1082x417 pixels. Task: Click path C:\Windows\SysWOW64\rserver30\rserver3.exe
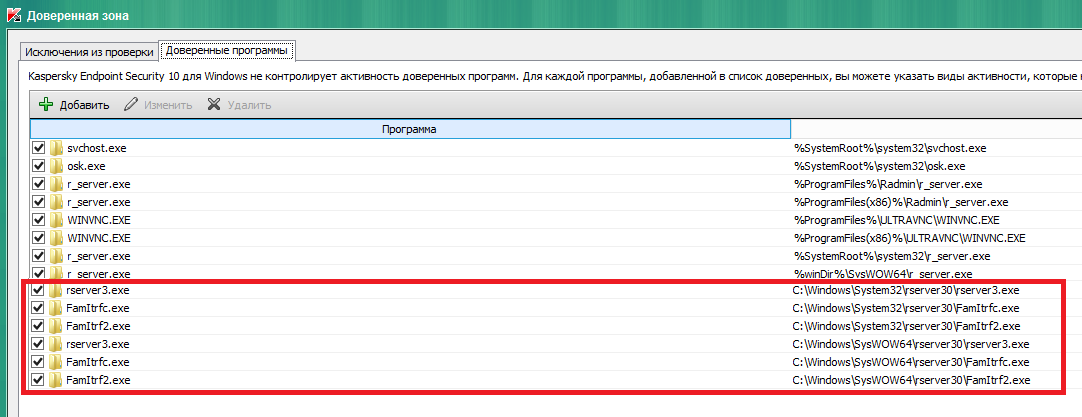tap(911, 344)
